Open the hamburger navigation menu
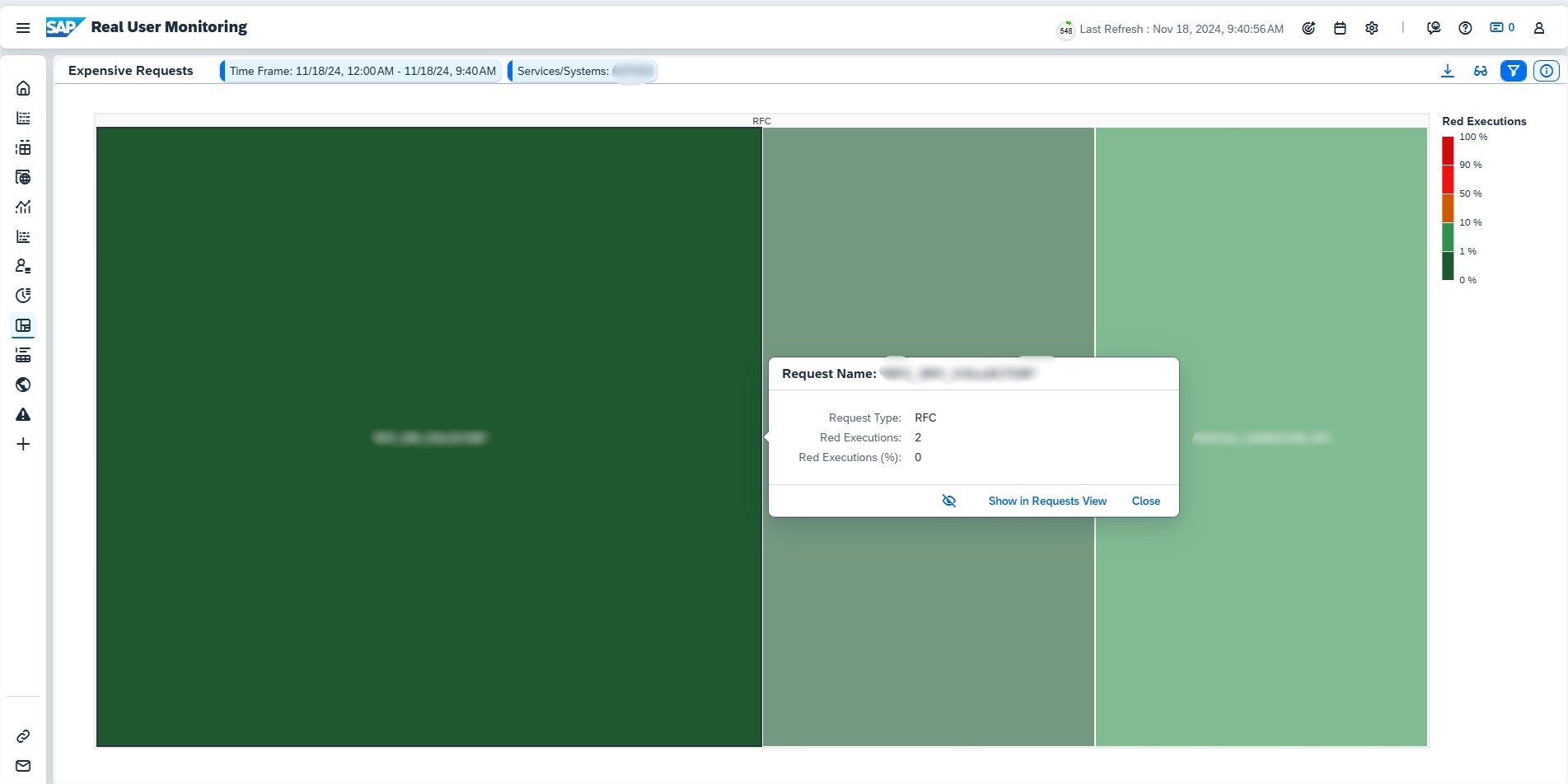Image resolution: width=1568 pixels, height=784 pixels. click(23, 28)
